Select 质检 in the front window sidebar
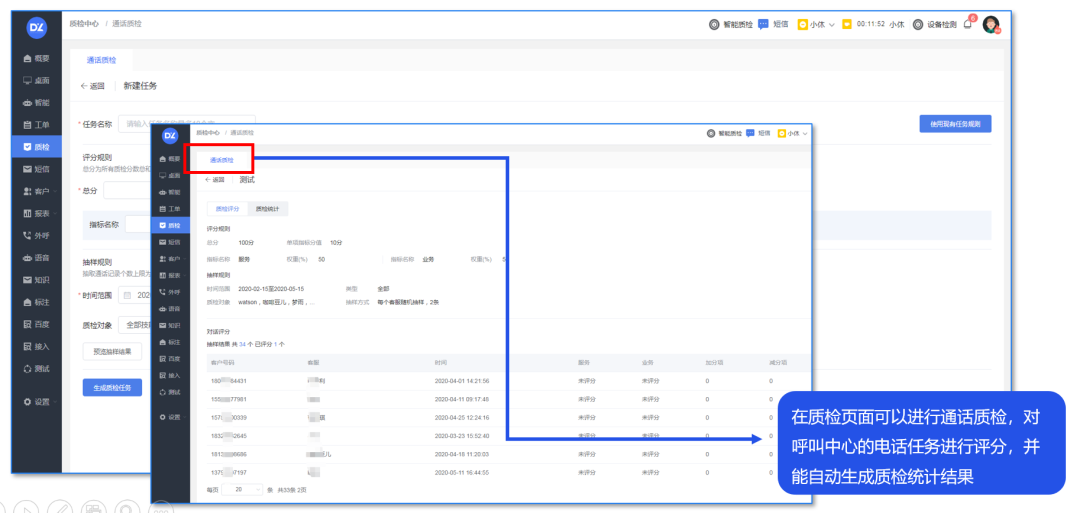 (170, 225)
